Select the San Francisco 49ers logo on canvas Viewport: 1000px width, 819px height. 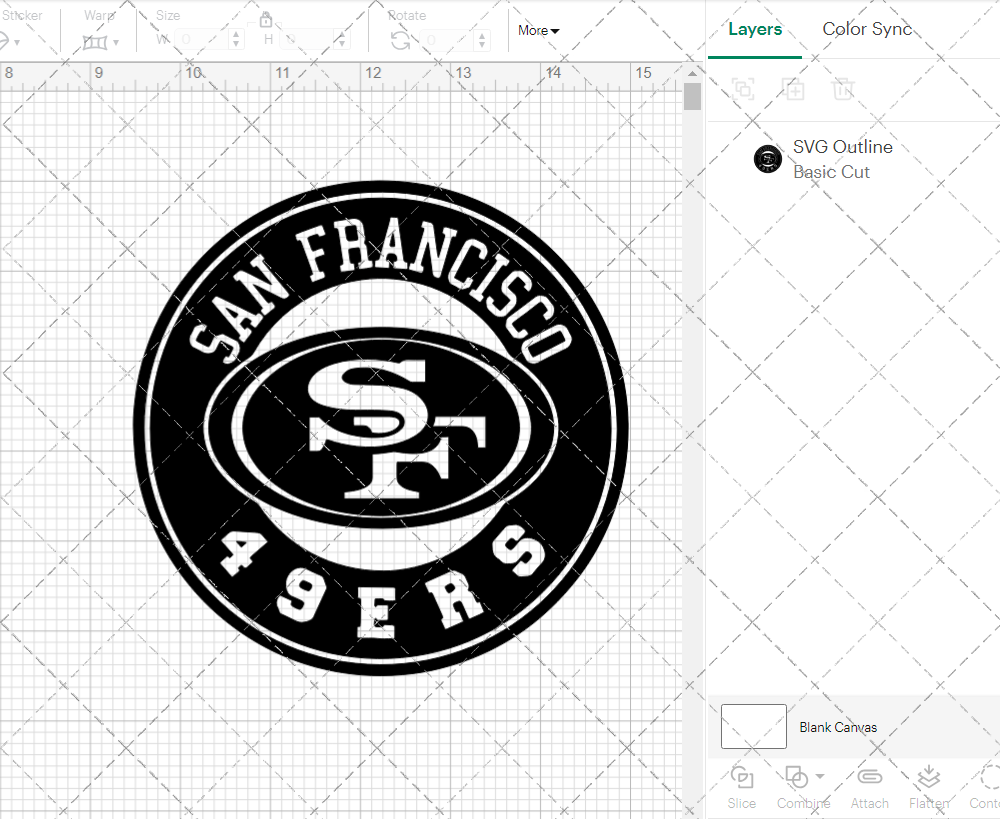pyautogui.click(x=380, y=430)
